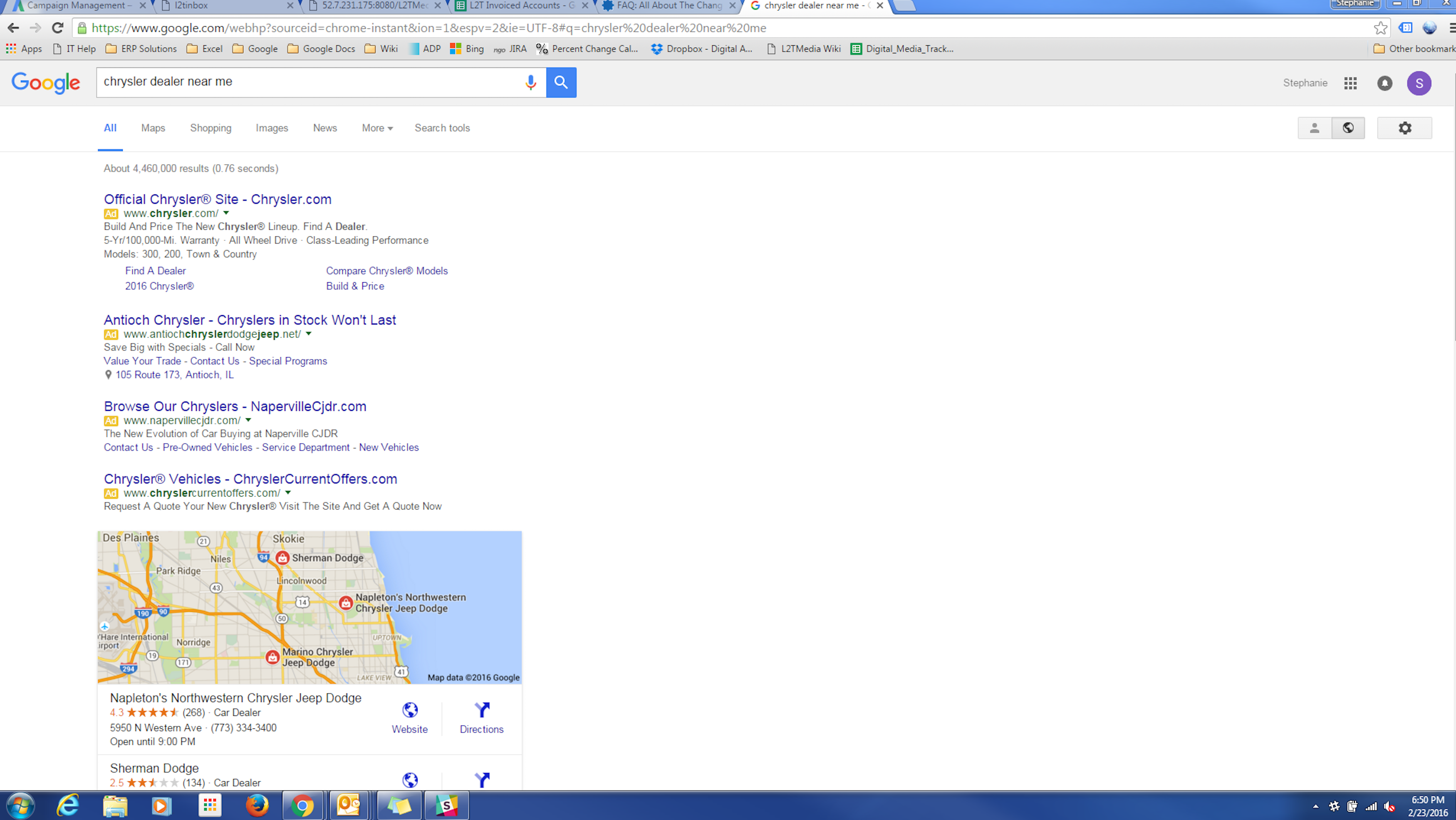1456x820 pixels.
Task: Open Website for Napleton's Northwestern Chrysler
Action: [410, 718]
